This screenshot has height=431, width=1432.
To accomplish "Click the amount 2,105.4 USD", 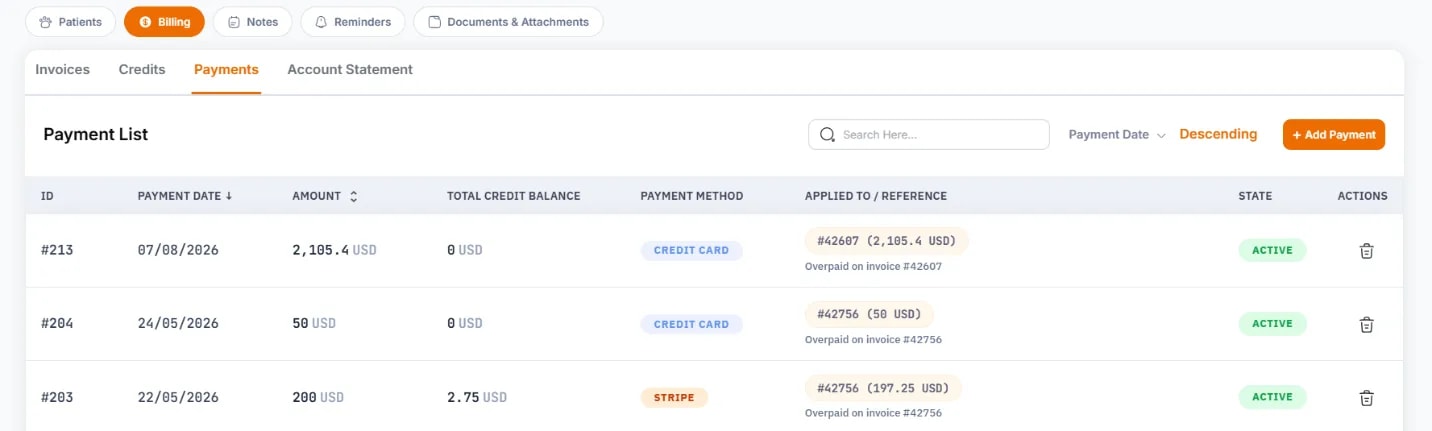I will (x=334, y=251).
